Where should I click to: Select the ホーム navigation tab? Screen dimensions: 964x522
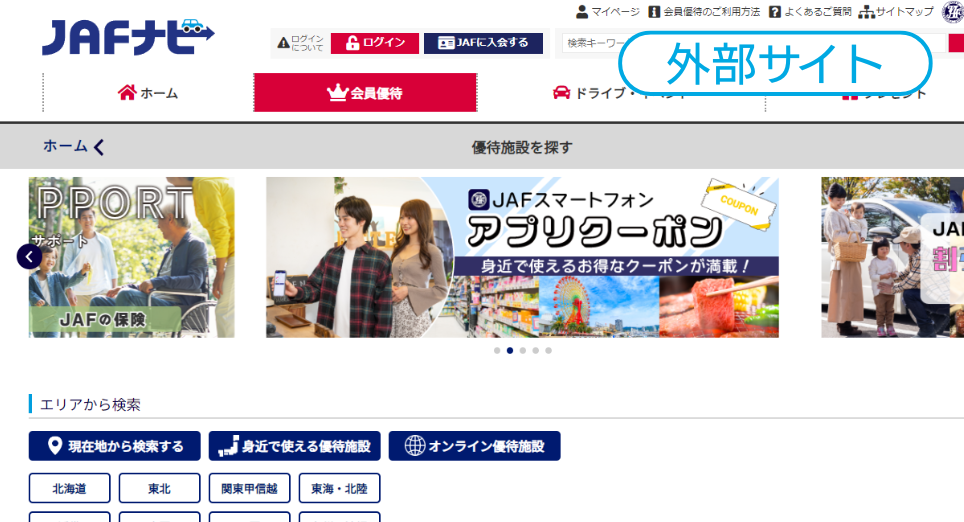pyautogui.click(x=148, y=93)
